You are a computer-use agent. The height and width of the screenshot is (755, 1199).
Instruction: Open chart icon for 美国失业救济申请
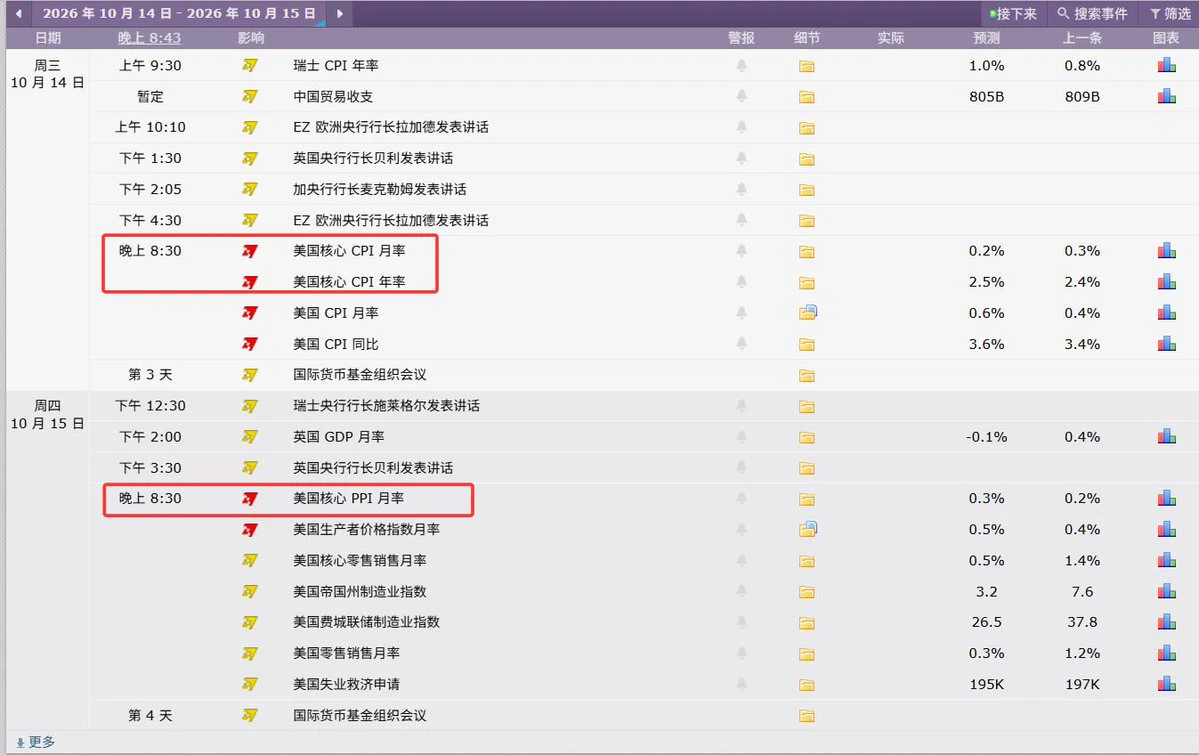pyautogui.click(x=1167, y=685)
